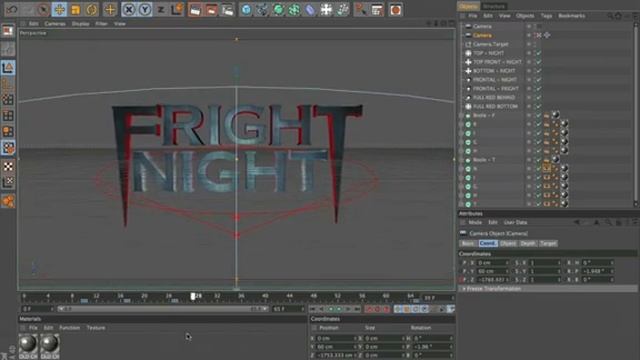Click the material tag on Boole - F
The image size is (640, 360).
[556, 115]
